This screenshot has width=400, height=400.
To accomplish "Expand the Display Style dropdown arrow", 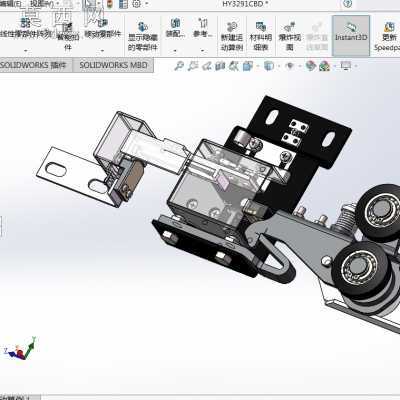I will pyautogui.click(x=279, y=66).
